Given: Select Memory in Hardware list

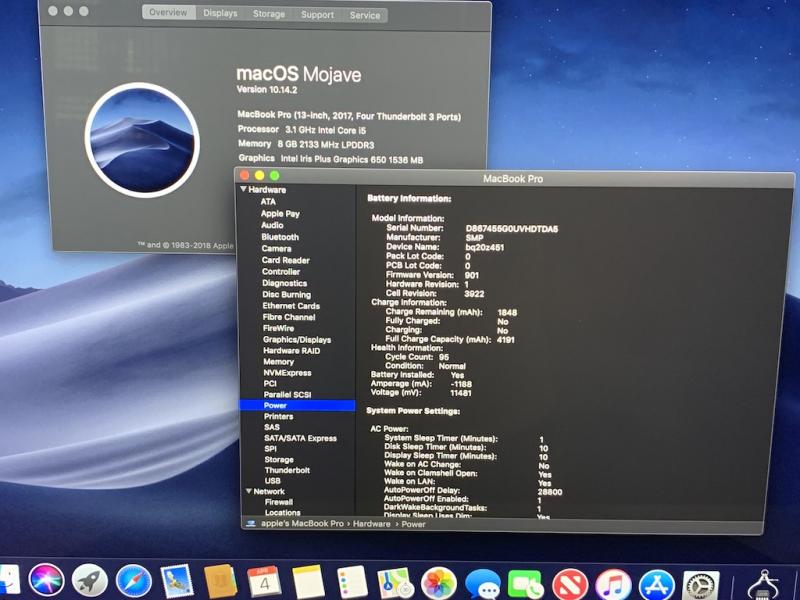Looking at the screenshot, I should pyautogui.click(x=279, y=362).
